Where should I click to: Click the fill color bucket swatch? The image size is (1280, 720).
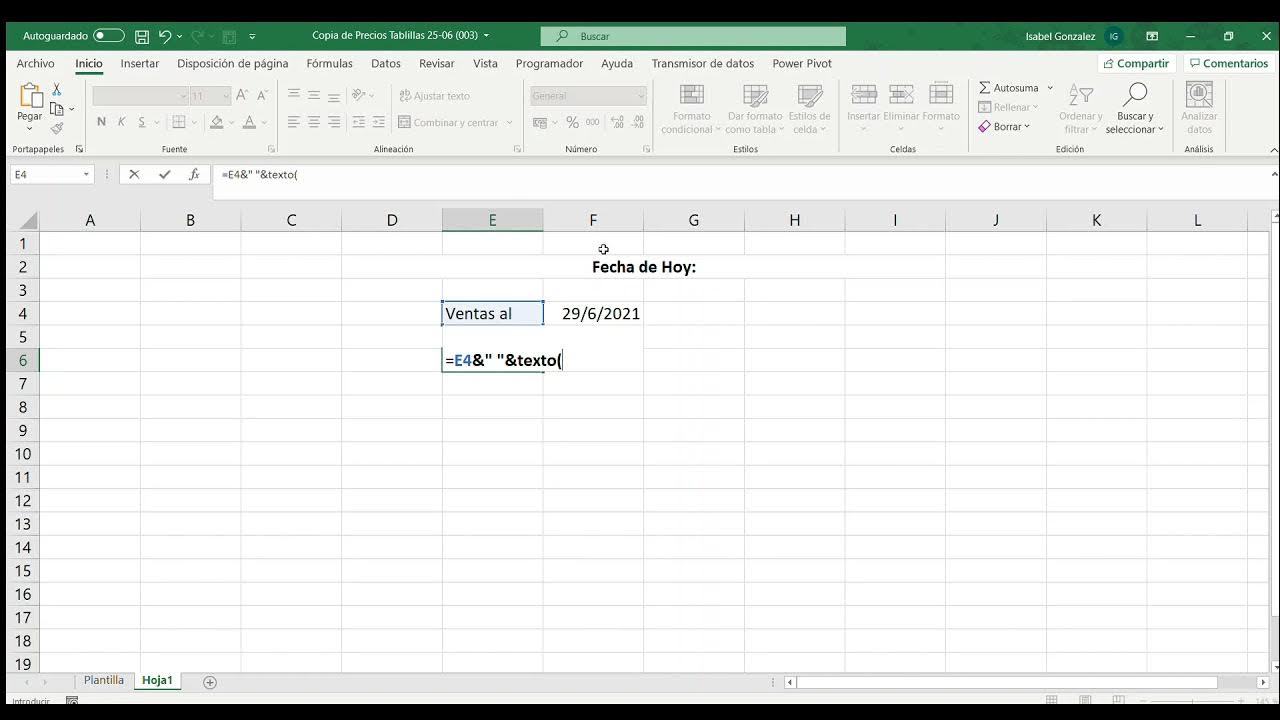(216, 122)
